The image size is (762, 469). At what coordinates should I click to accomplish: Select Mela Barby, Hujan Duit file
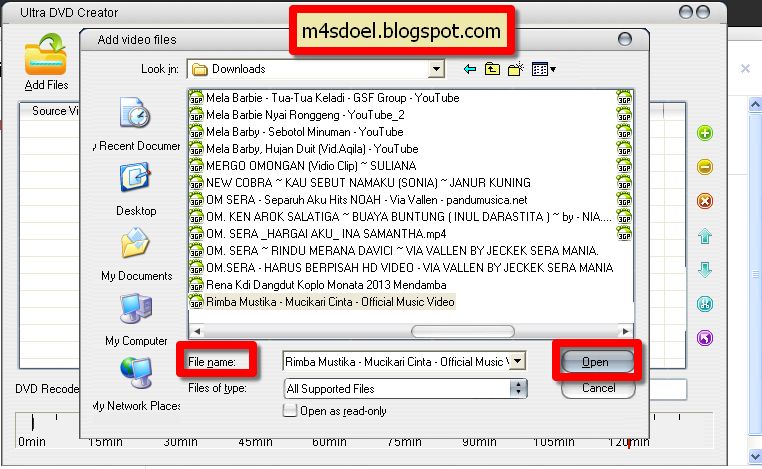pos(312,149)
